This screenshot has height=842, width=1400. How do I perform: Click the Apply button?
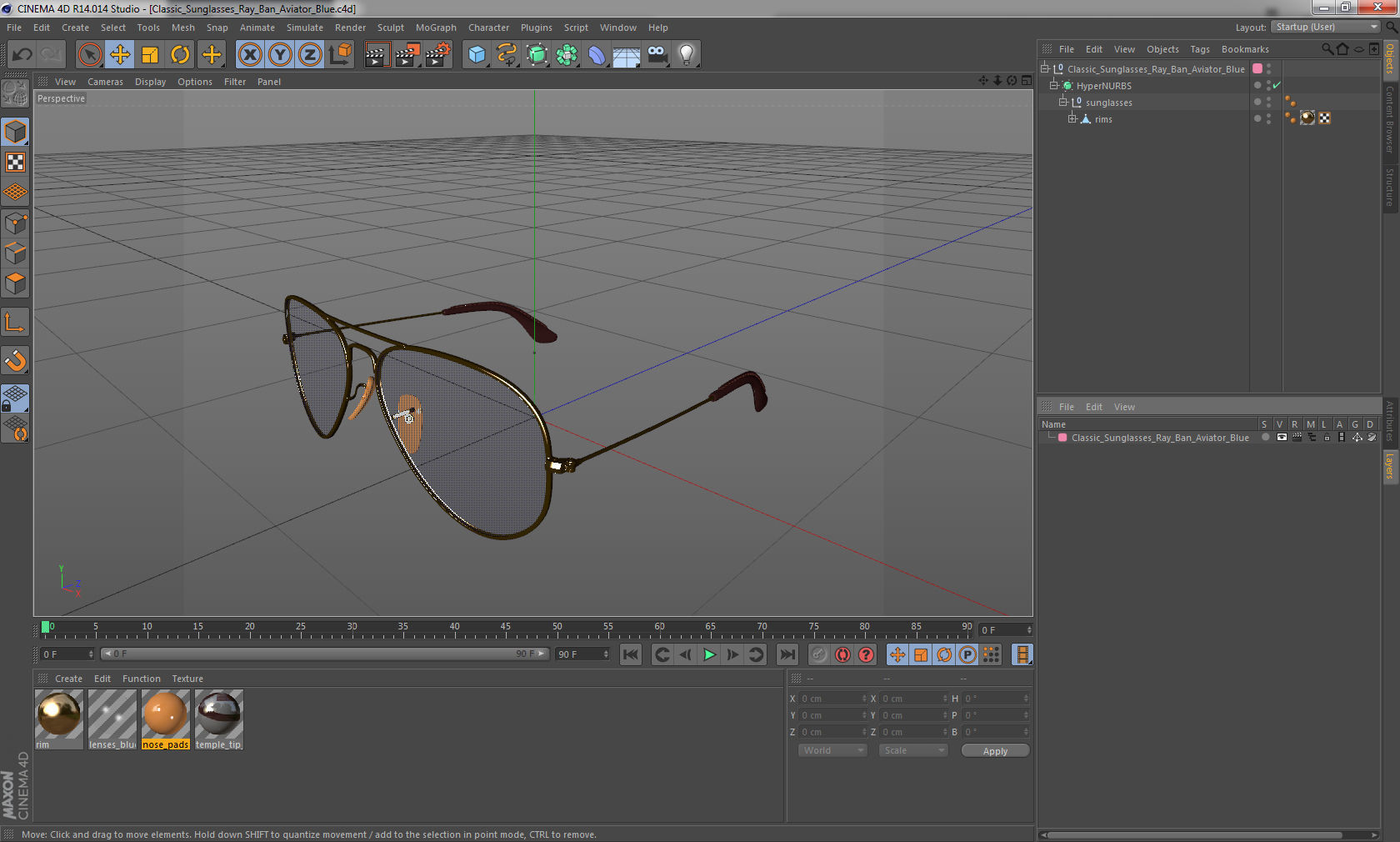click(x=995, y=750)
